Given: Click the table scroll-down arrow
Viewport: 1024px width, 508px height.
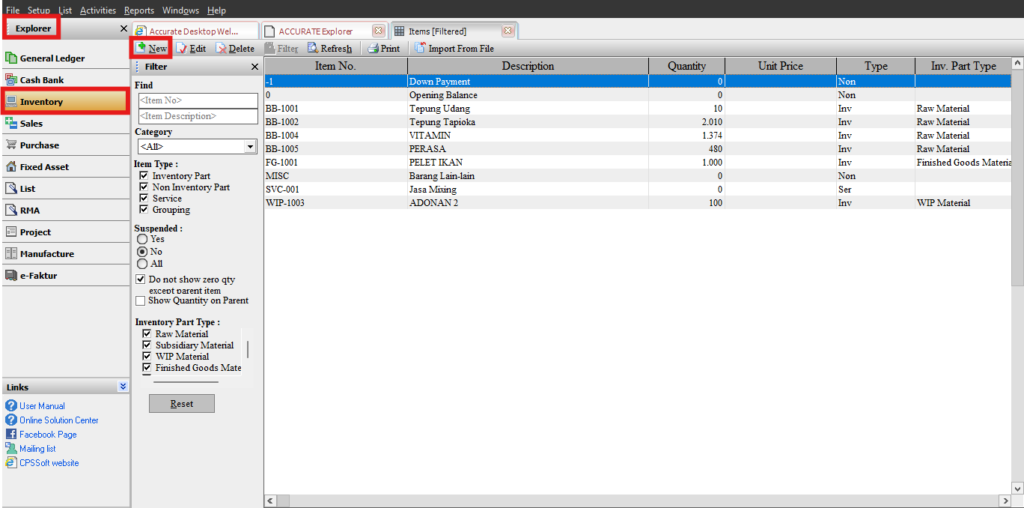Looking at the screenshot, I should (1017, 488).
